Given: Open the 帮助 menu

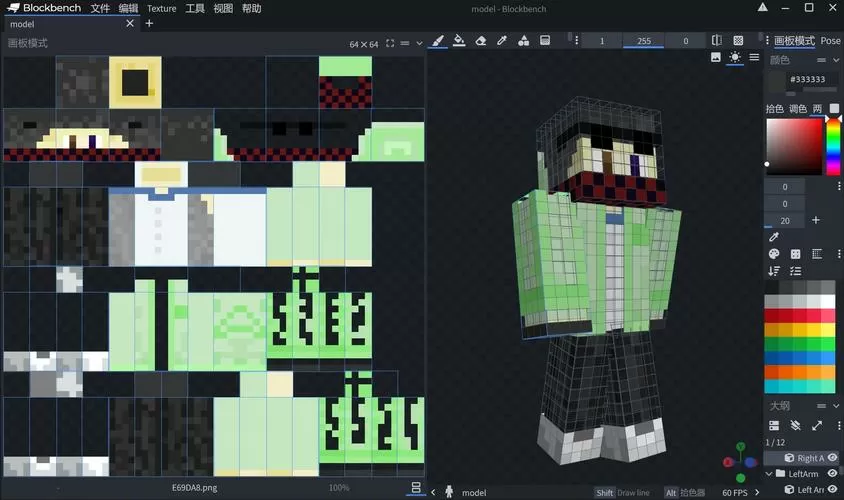Looking at the screenshot, I should [x=251, y=8].
